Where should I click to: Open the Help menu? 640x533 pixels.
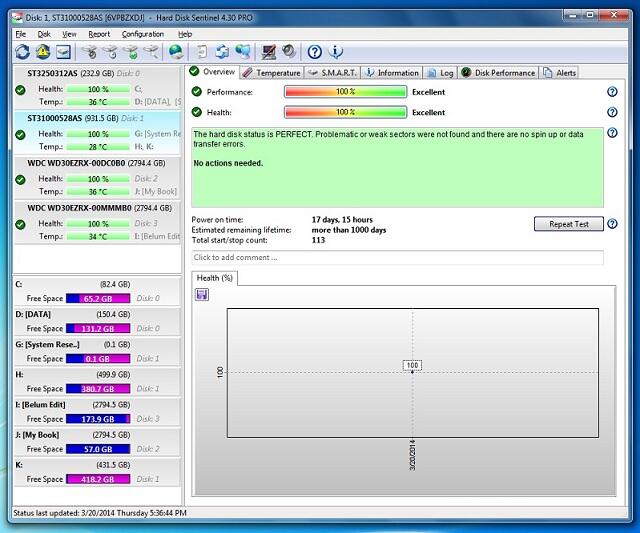pos(185,34)
